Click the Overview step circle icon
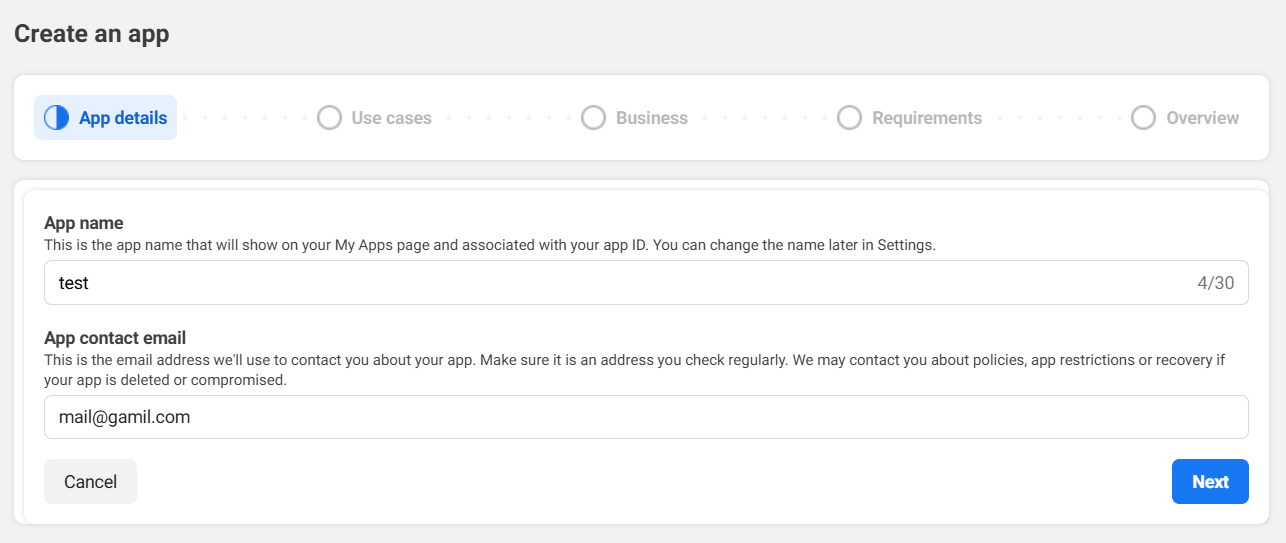1286x543 pixels. pyautogui.click(x=1143, y=118)
